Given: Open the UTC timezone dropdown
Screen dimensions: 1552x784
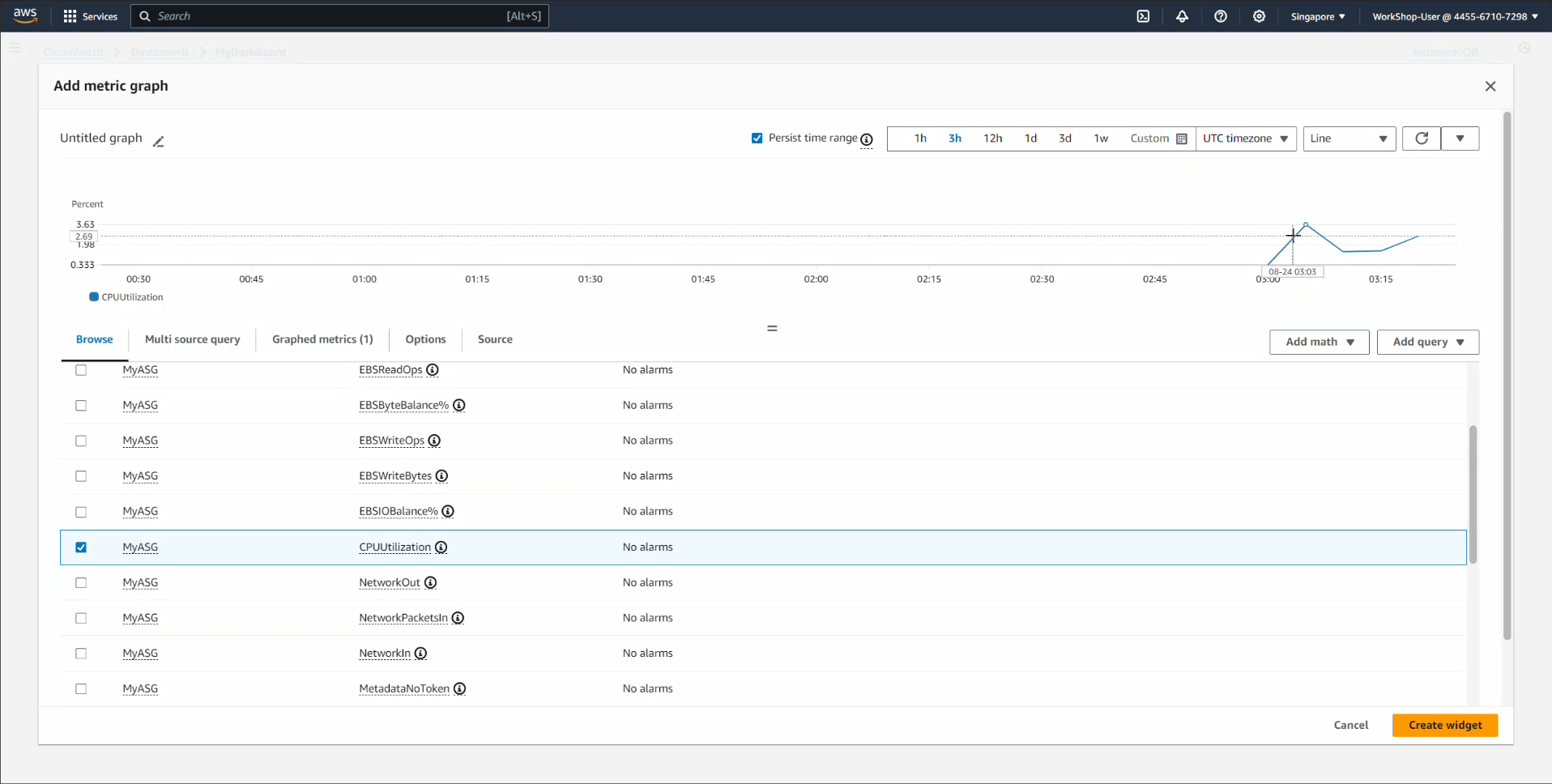Looking at the screenshot, I should pos(1246,138).
